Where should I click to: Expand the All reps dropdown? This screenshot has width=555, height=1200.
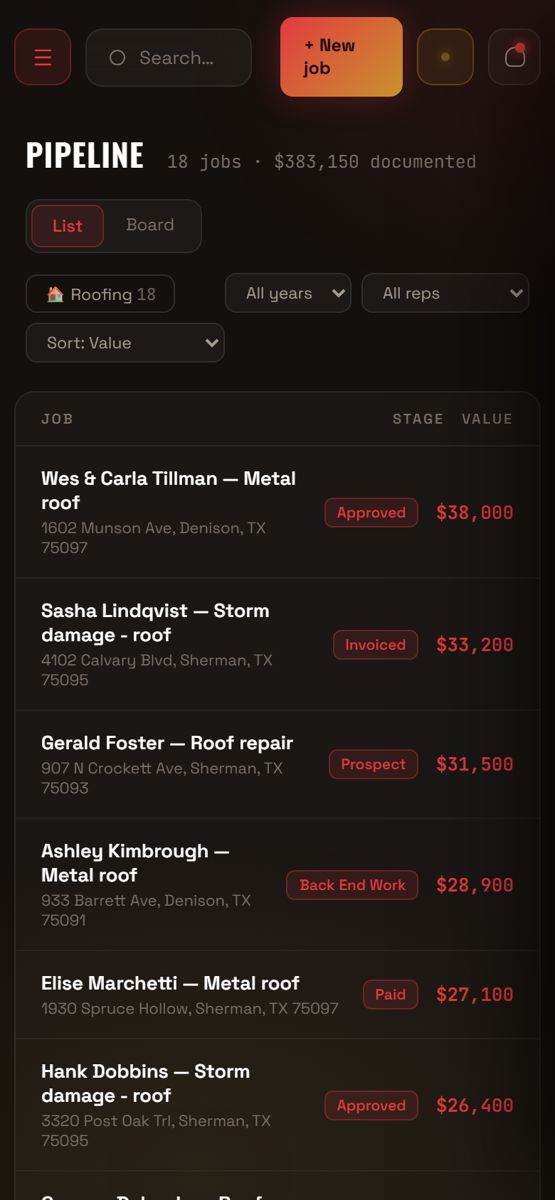click(445, 293)
